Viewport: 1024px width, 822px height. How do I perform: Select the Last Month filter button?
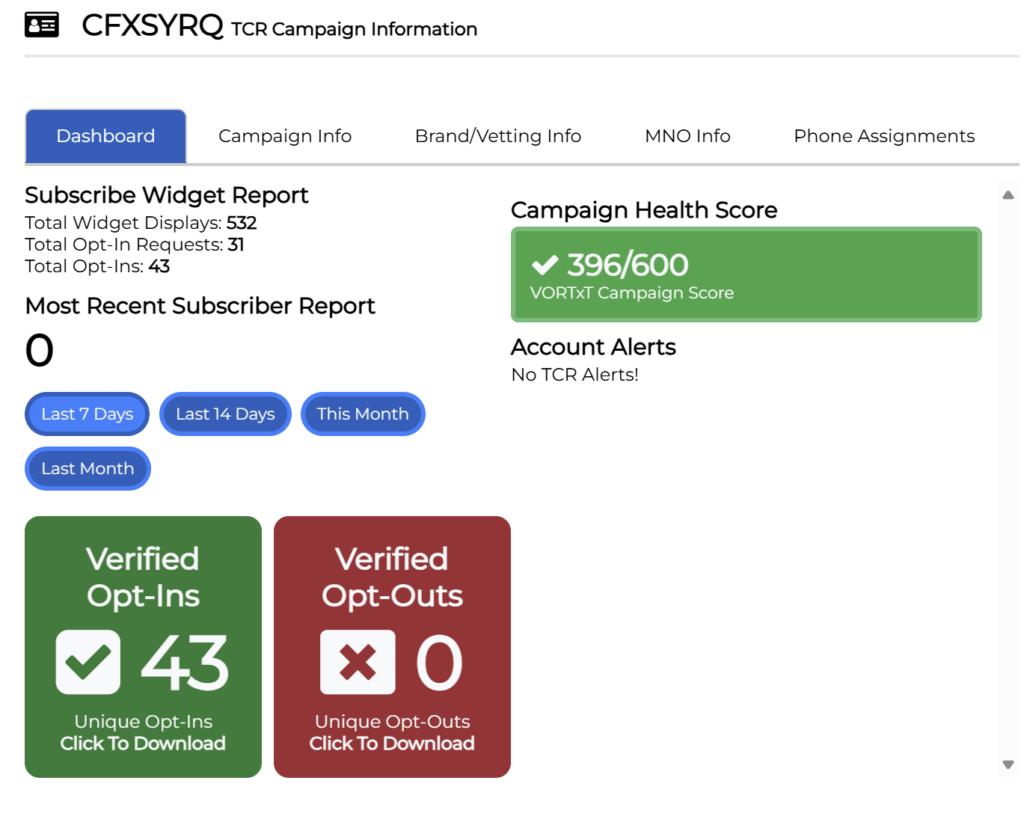point(87,469)
